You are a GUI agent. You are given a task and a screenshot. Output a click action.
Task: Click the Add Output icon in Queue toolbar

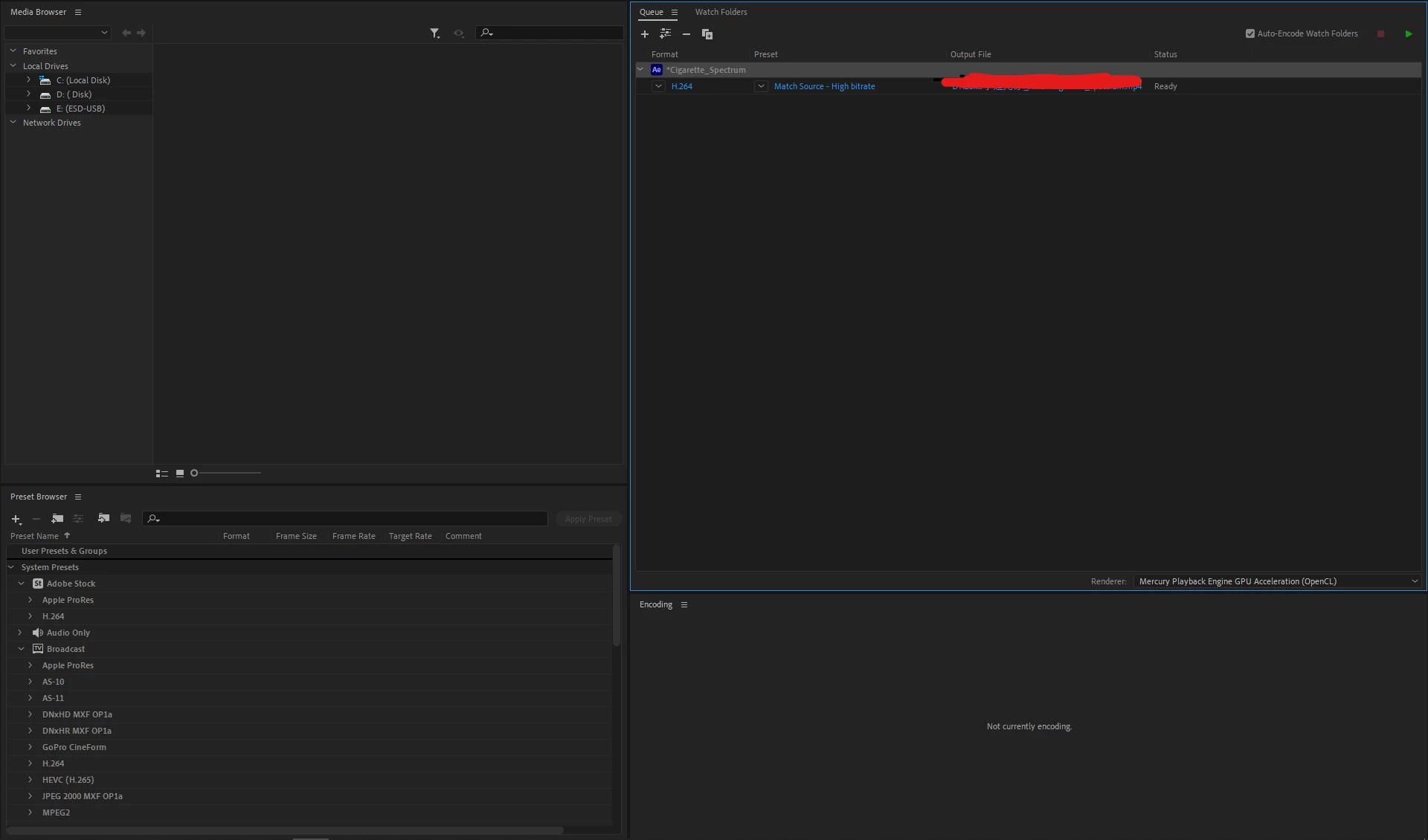pos(665,34)
